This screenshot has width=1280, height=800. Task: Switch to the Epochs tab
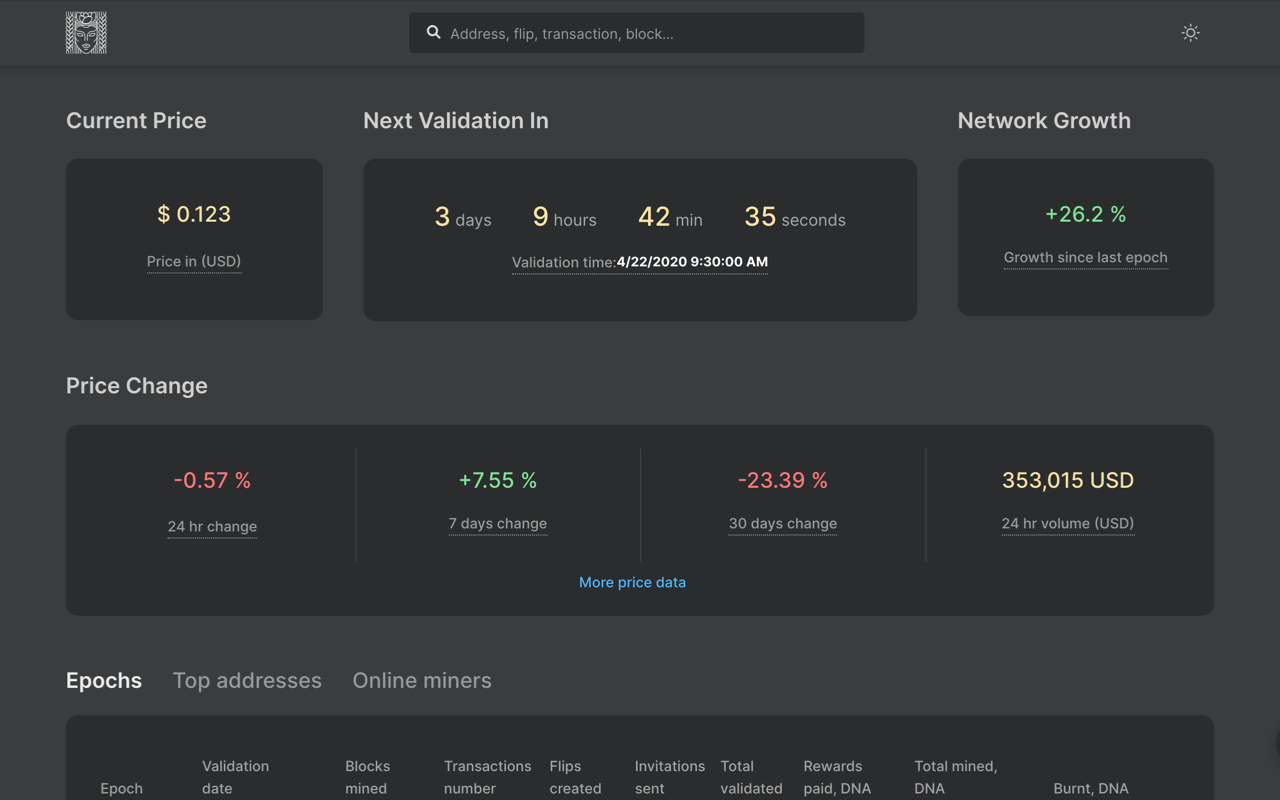(104, 680)
